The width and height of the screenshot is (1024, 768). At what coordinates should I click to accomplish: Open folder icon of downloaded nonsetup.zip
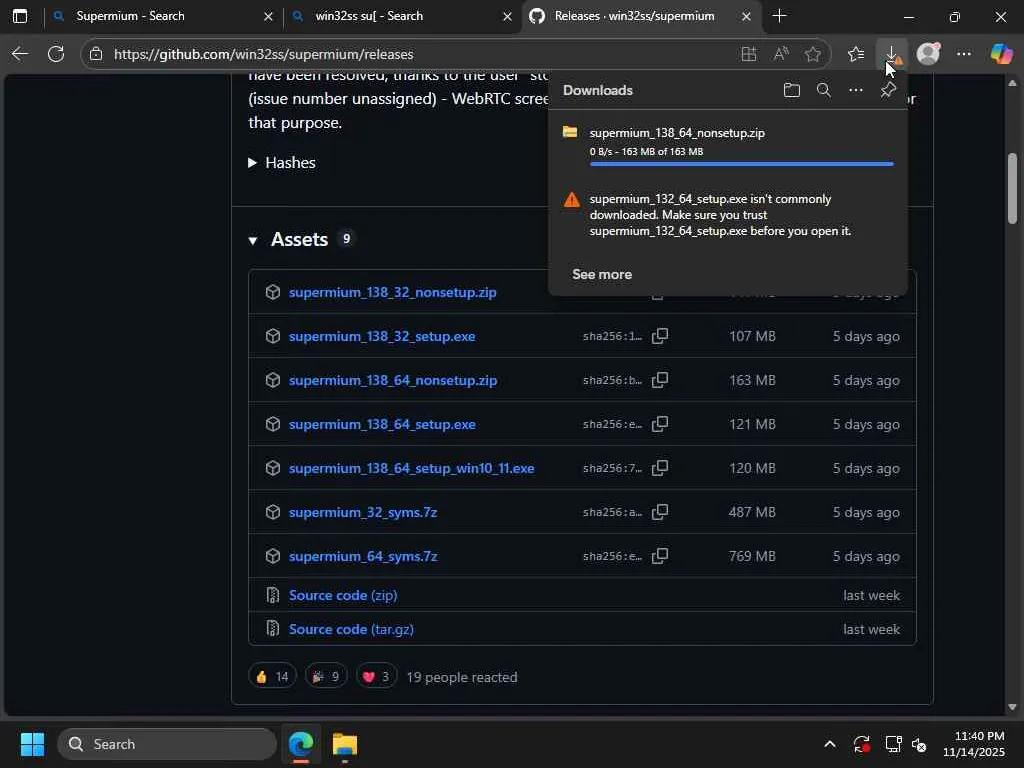[570, 133]
